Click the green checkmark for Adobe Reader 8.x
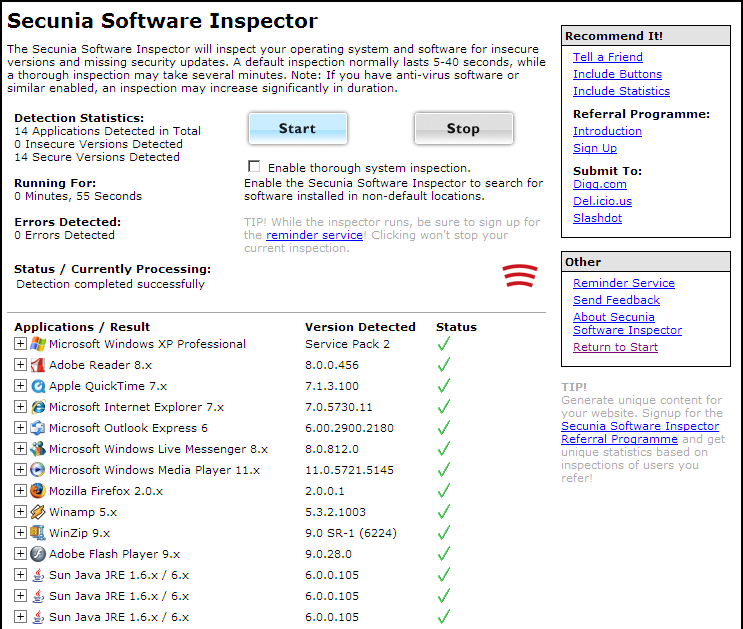Viewport: 743px width, 629px height. tap(444, 365)
